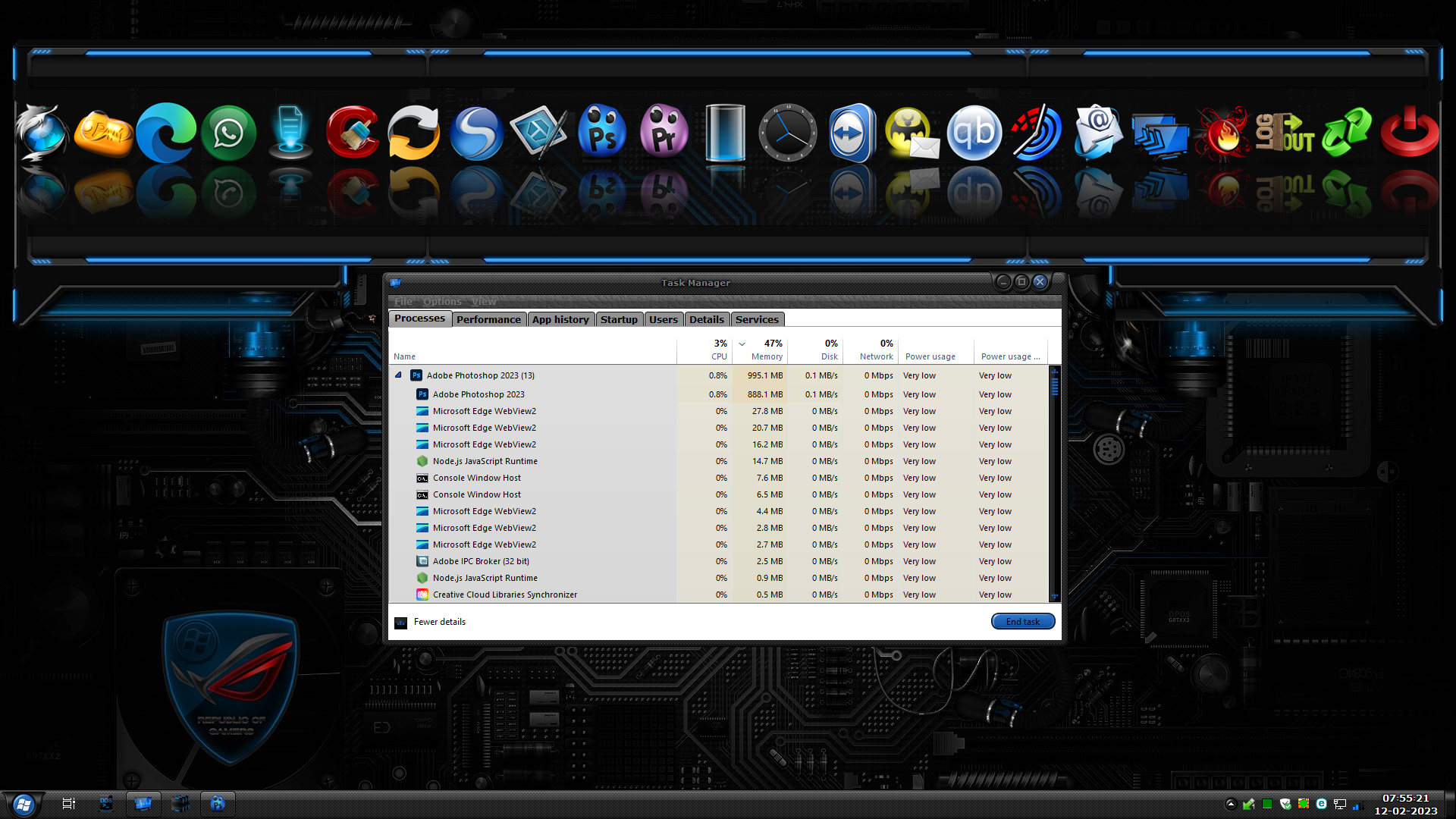The width and height of the screenshot is (1456, 819).
Task: Click the sort chevron above Memory column
Action: [x=742, y=344]
